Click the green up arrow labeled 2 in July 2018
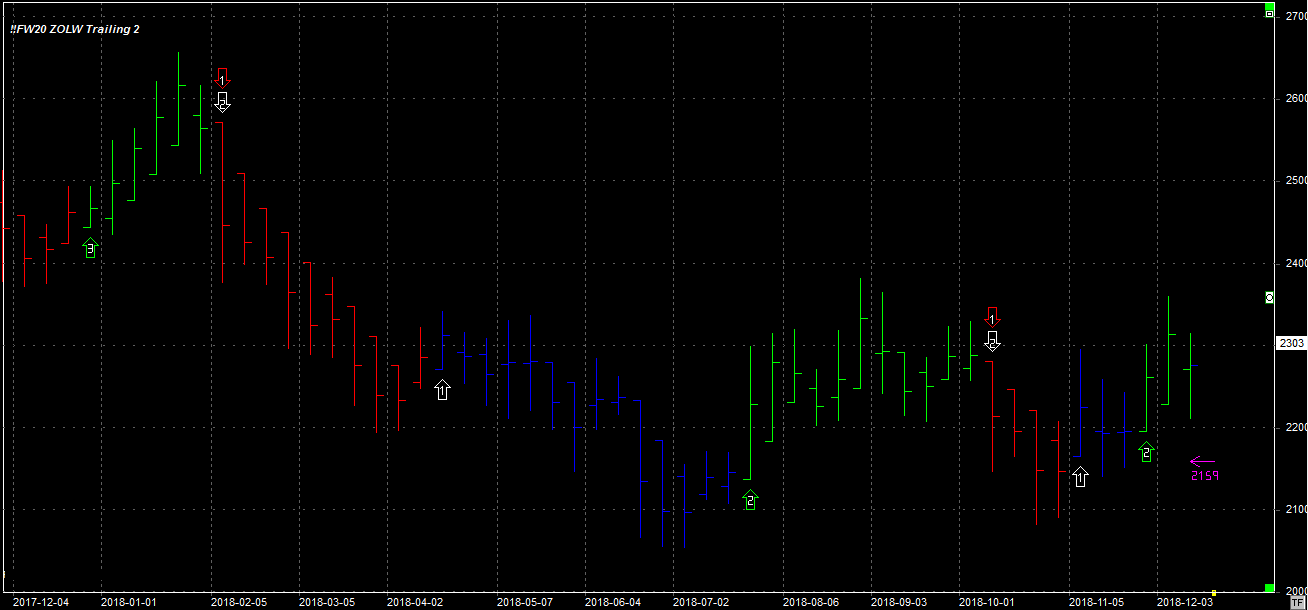1308x610 pixels. coord(750,500)
